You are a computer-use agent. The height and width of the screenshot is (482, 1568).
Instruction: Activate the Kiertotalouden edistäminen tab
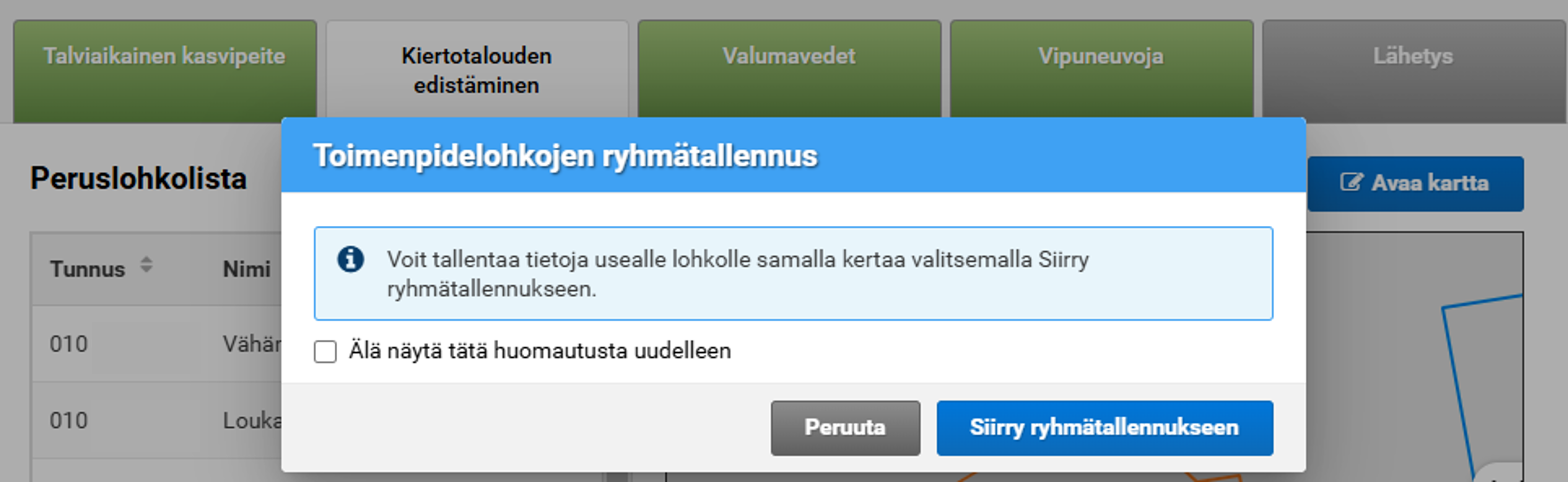(x=476, y=69)
